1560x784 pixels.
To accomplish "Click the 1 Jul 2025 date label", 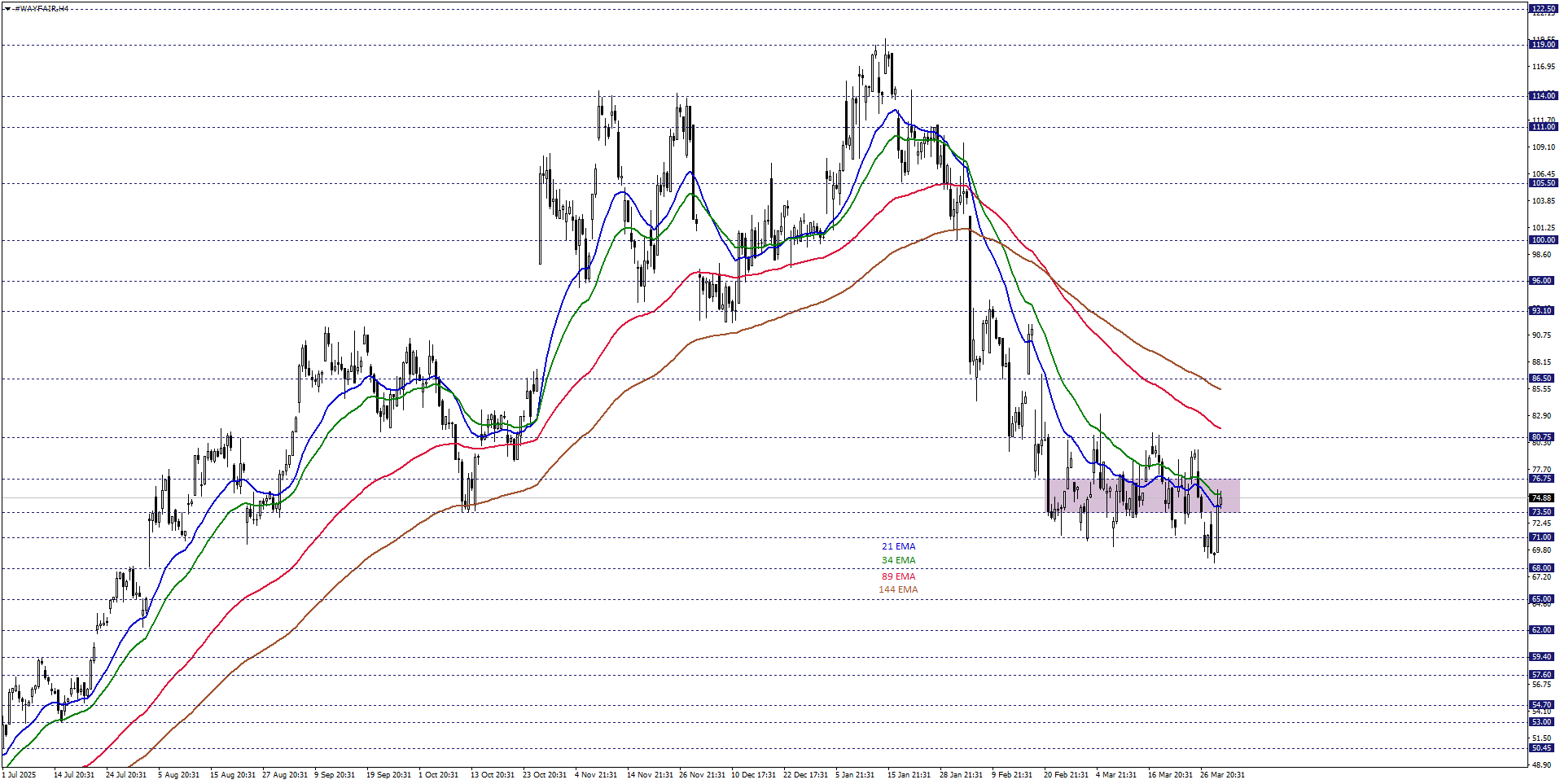I will coord(20,775).
